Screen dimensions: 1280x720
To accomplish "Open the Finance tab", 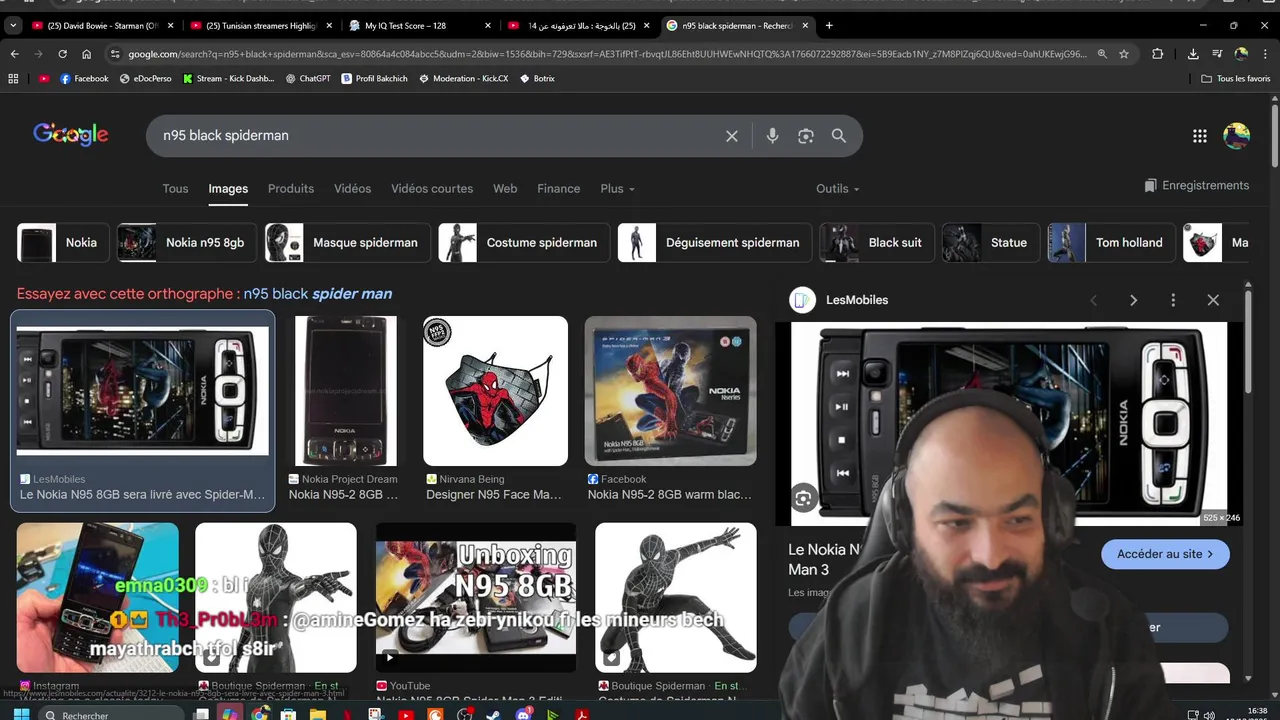I will pyautogui.click(x=558, y=188).
